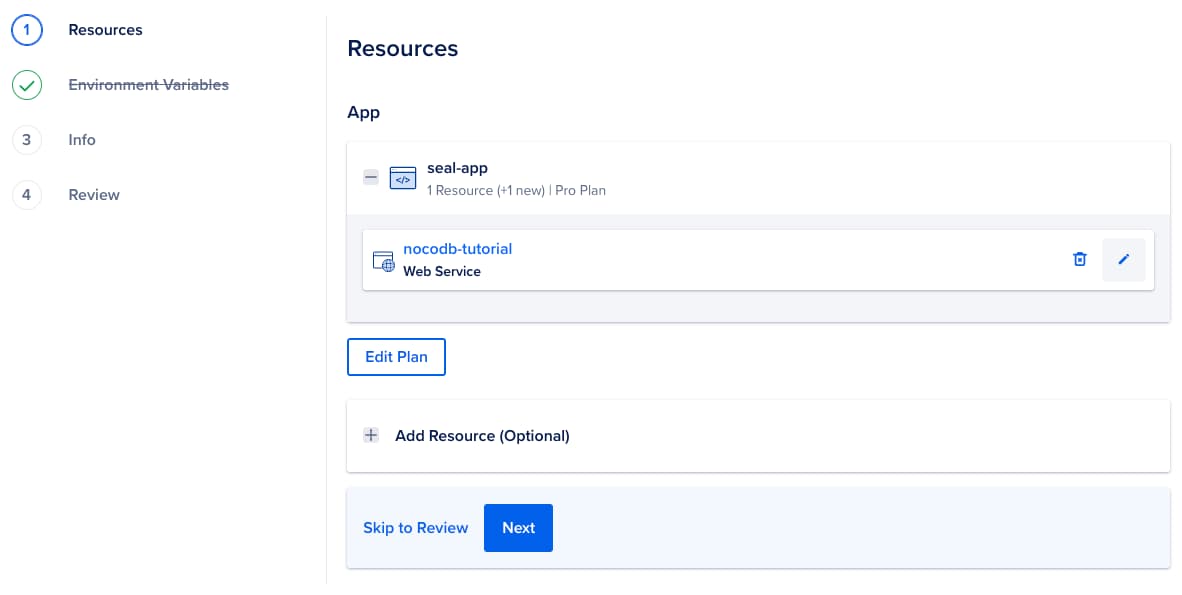Click the step 4 circle for Review
Image resolution: width=1182 pixels, height=595 pixels.
click(27, 195)
